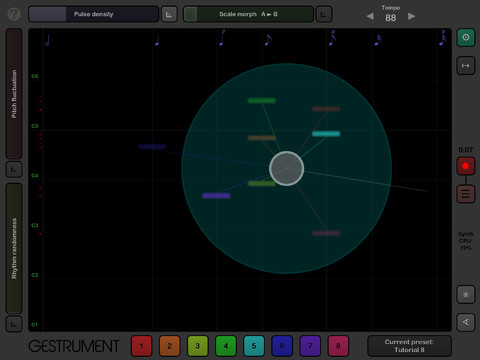
Task: Tap the bright cyan note bar
Action: (326, 134)
